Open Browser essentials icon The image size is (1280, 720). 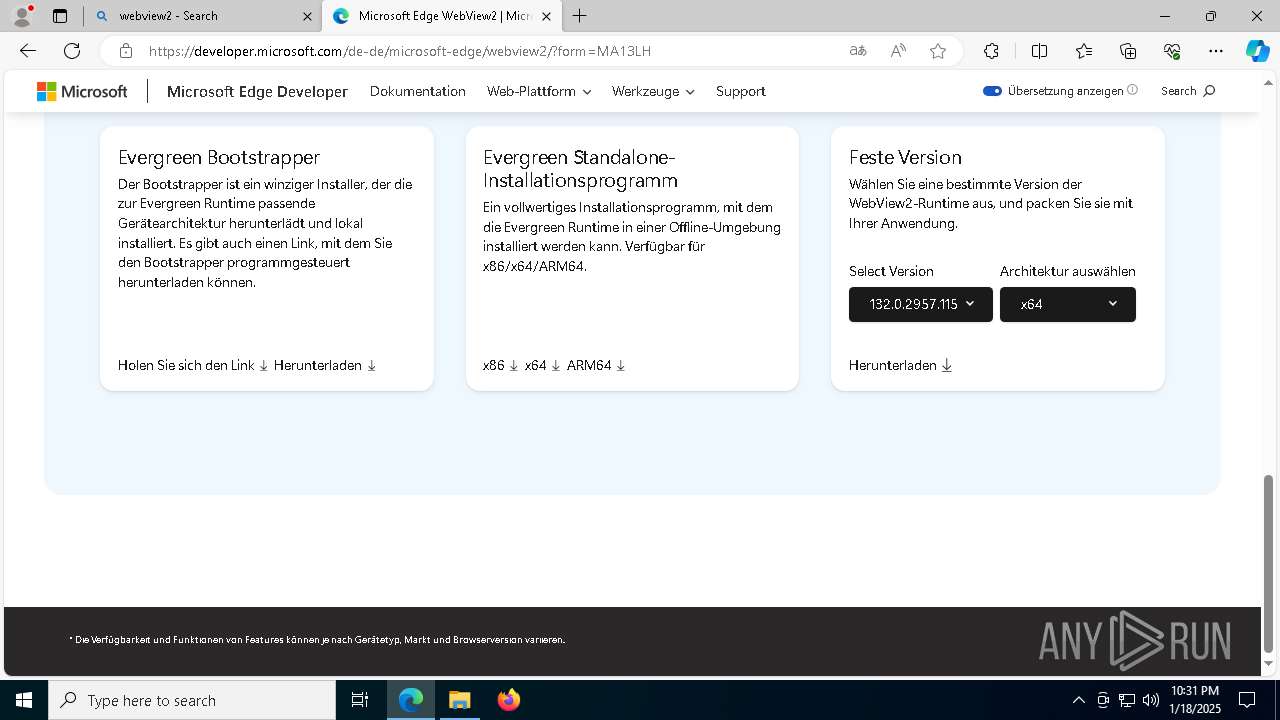(x=1172, y=51)
